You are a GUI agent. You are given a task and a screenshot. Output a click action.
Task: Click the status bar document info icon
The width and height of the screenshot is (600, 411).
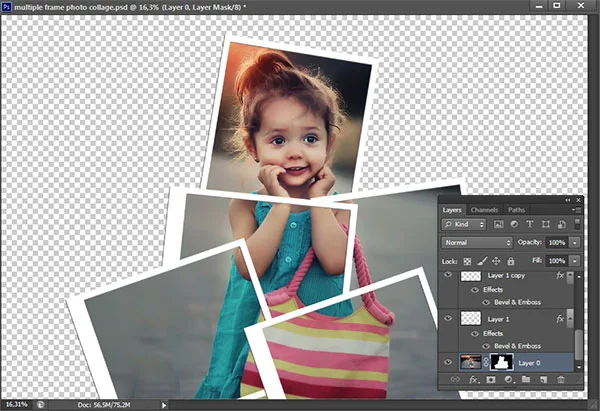[41, 404]
